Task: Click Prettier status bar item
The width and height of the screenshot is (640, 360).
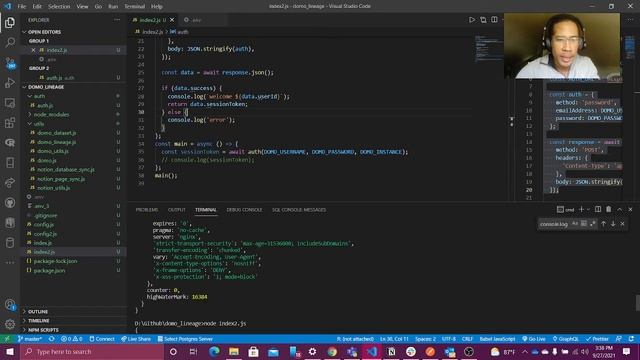Action: pos(597,339)
